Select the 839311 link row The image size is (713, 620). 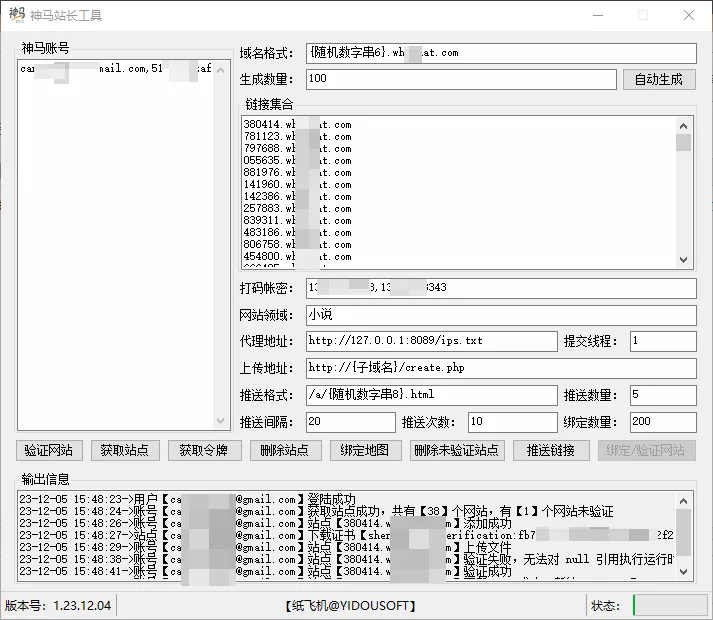point(297,220)
